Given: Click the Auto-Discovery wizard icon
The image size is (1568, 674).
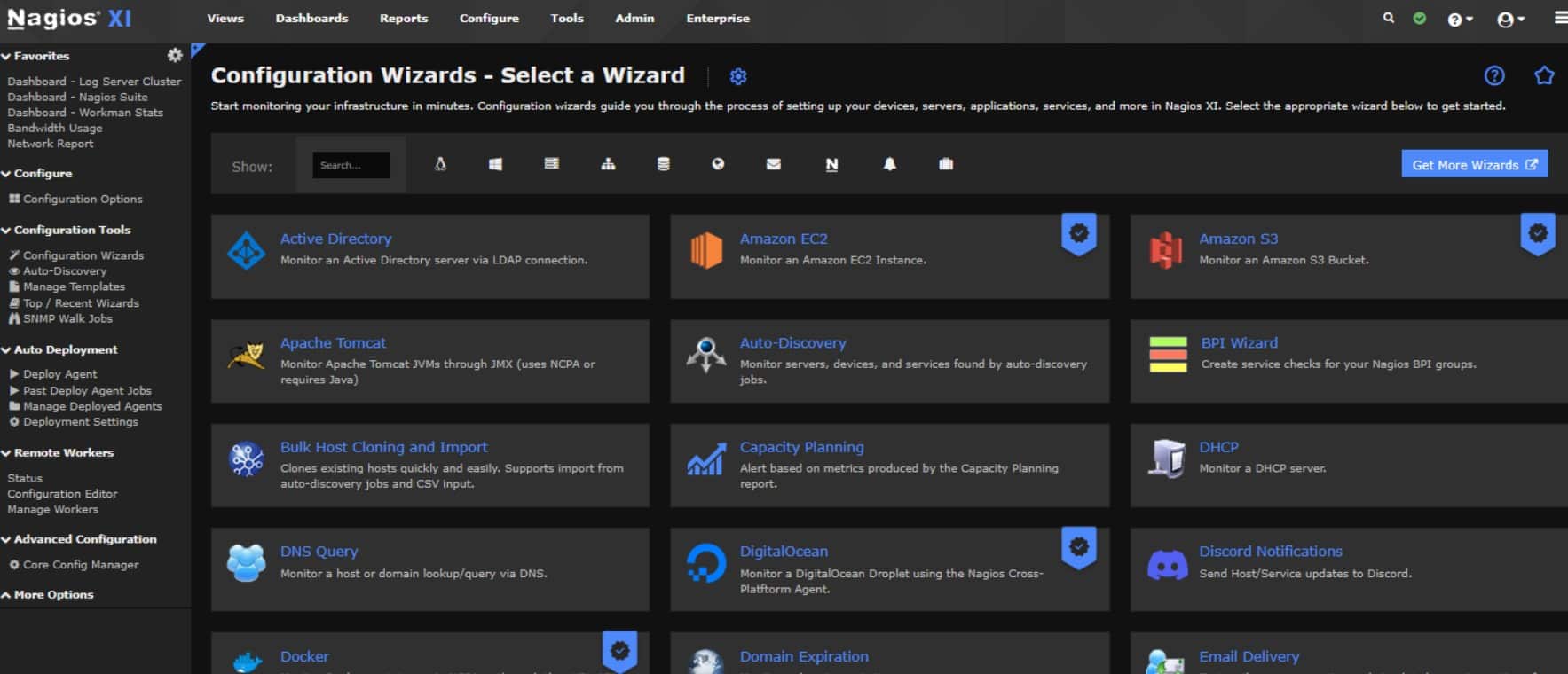Looking at the screenshot, I should point(705,356).
